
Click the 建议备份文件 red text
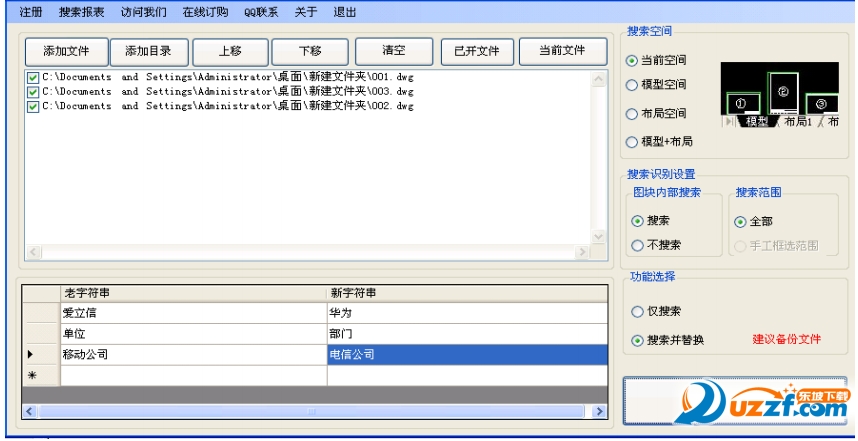pos(787,339)
